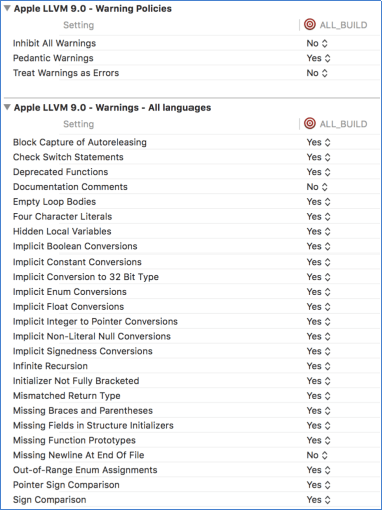Change Implicit Float Conversions value

point(318,307)
